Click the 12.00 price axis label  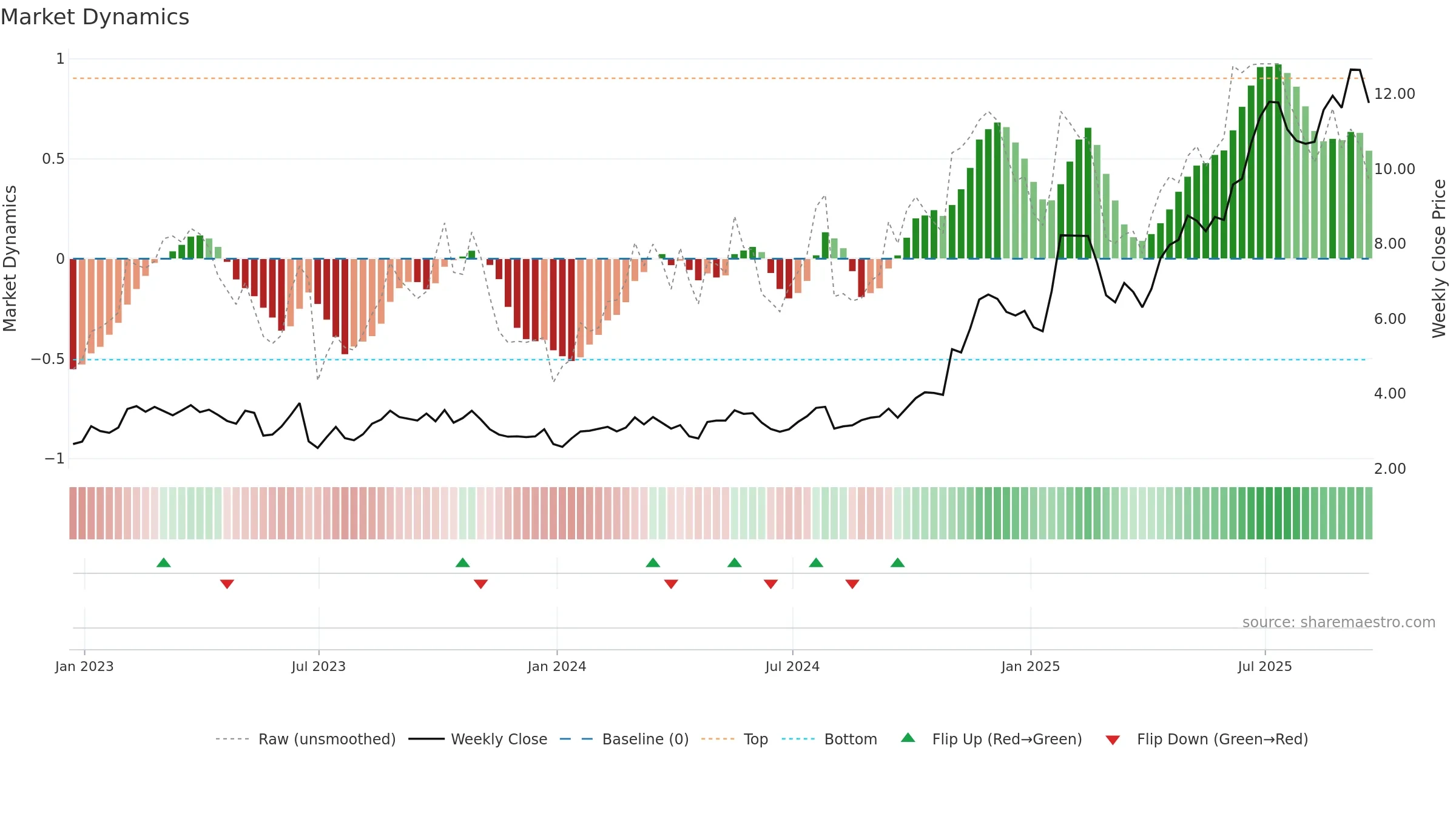coord(1394,94)
